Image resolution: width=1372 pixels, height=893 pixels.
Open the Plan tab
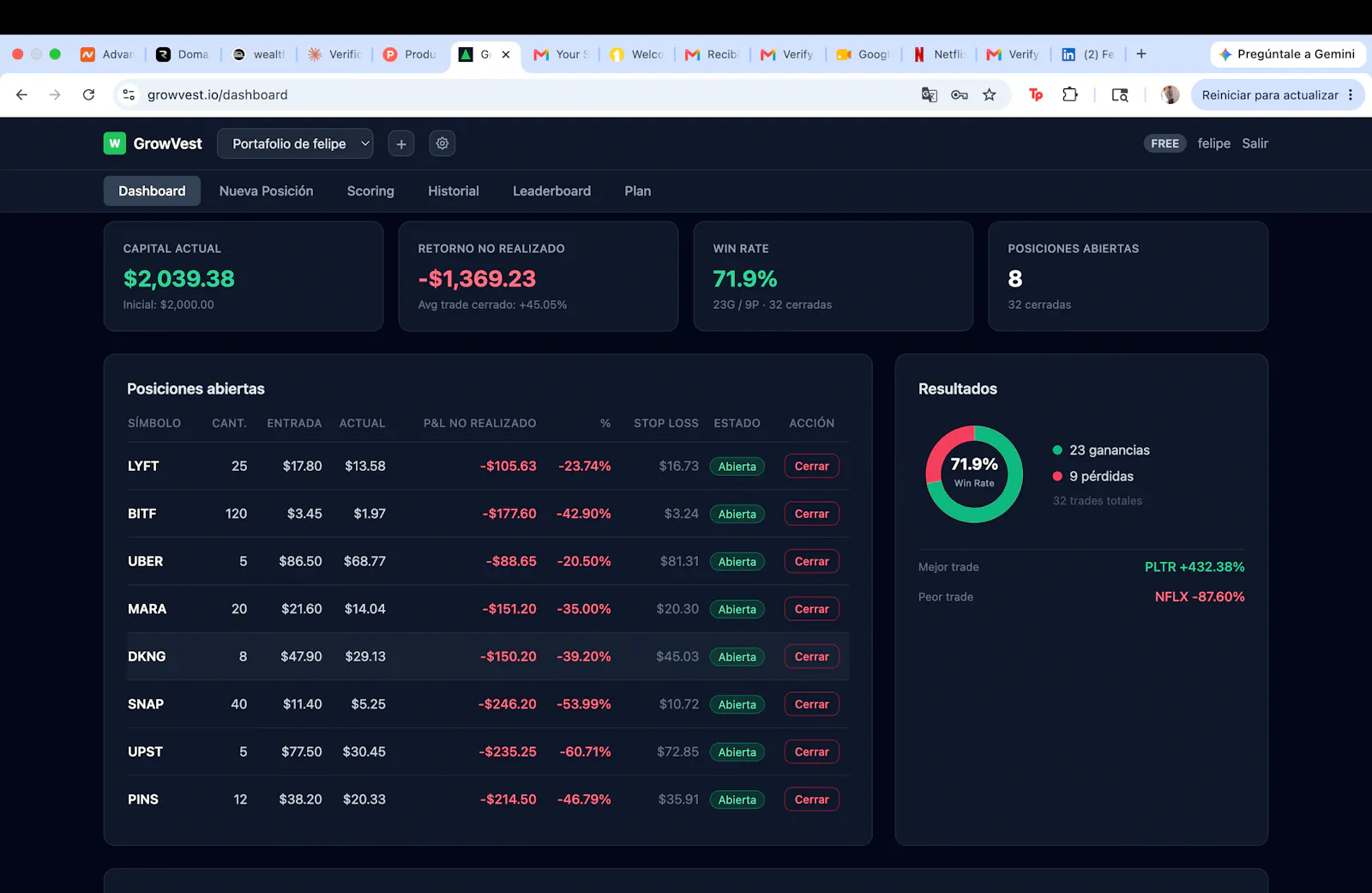pos(637,190)
